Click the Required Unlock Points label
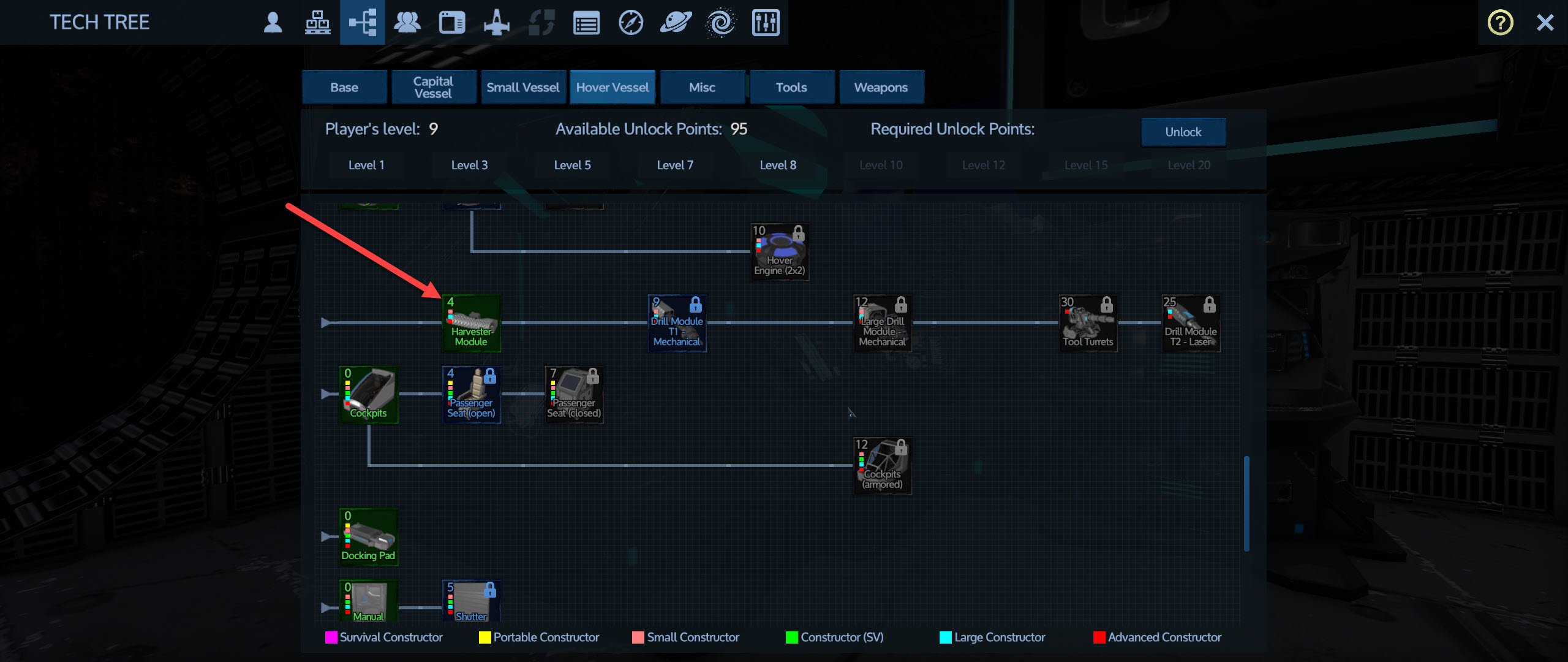 point(952,129)
